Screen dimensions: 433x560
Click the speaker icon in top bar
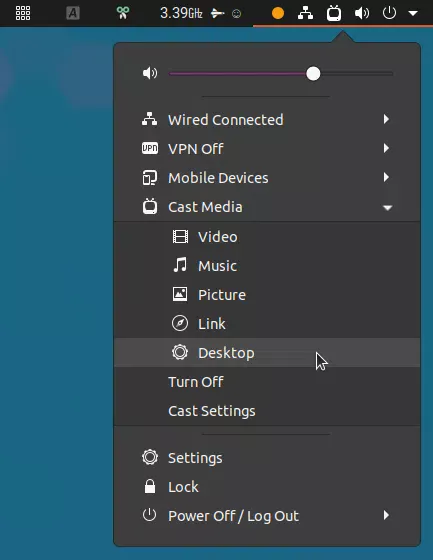(x=362, y=13)
